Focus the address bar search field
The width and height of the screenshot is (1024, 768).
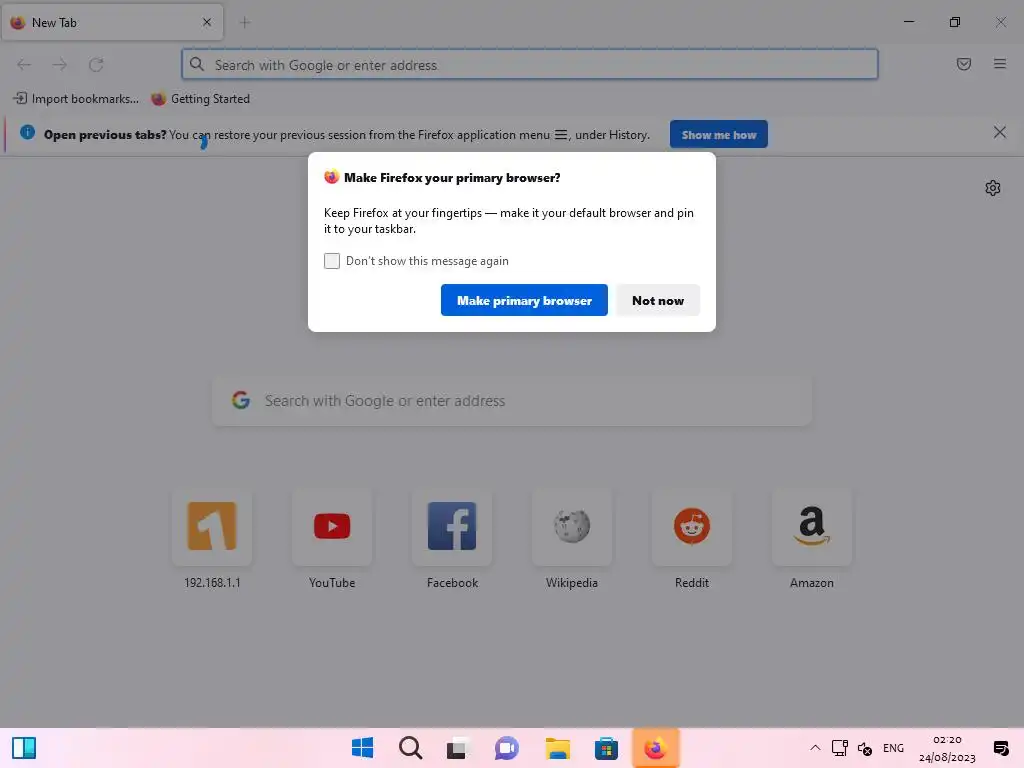tap(530, 65)
